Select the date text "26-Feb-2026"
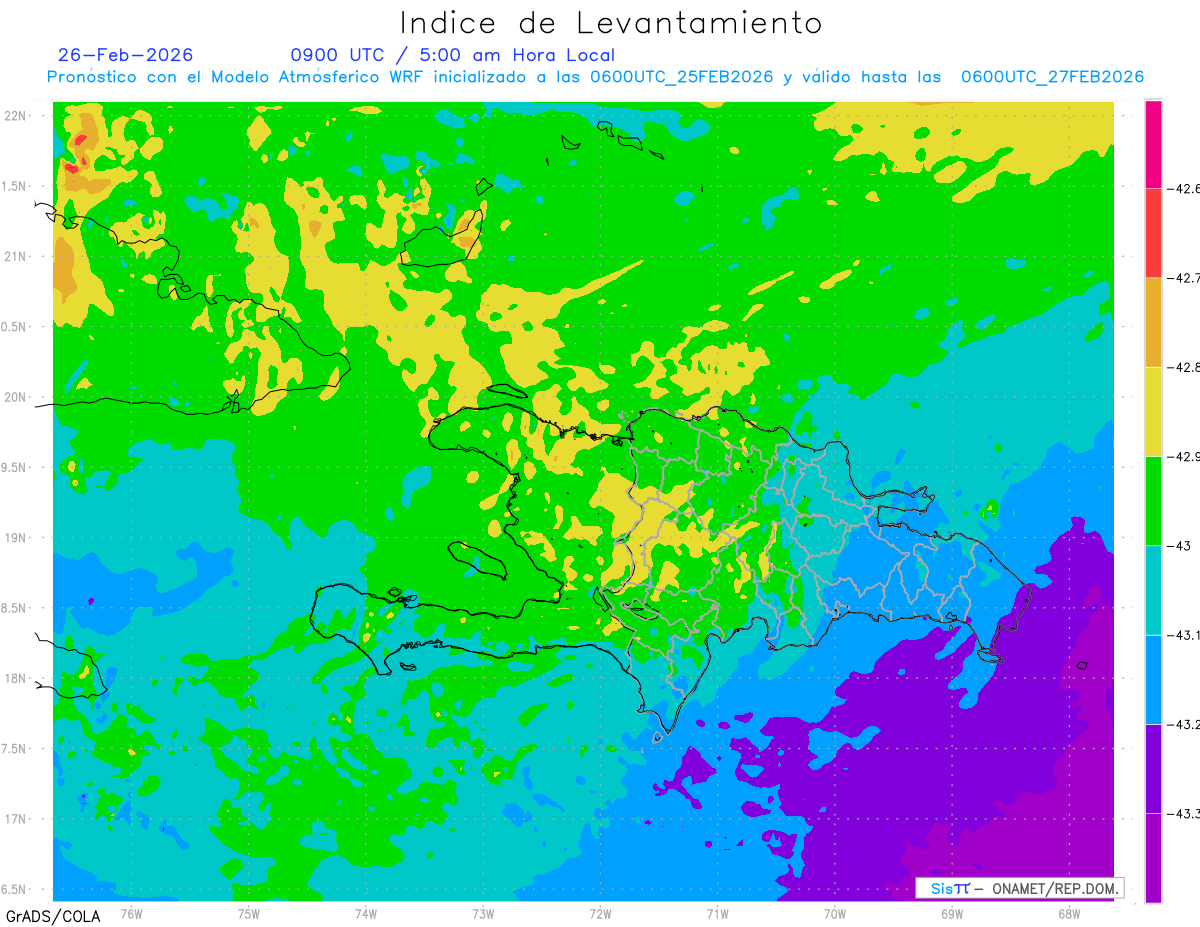1200x927 pixels. point(126,55)
